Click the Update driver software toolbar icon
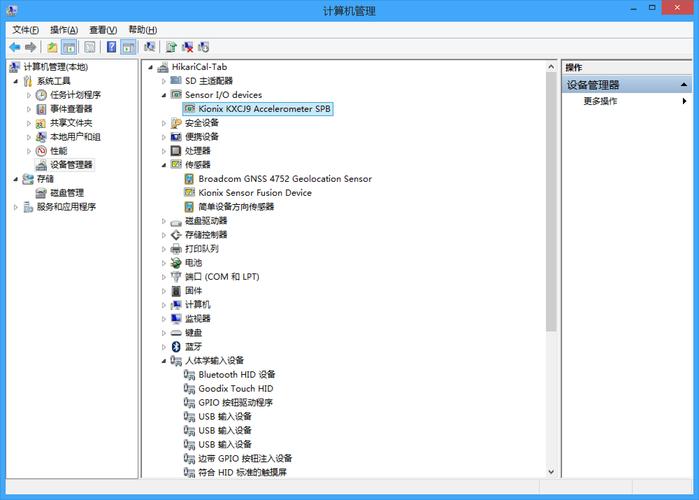This screenshot has height=500, width=699. (x=171, y=47)
